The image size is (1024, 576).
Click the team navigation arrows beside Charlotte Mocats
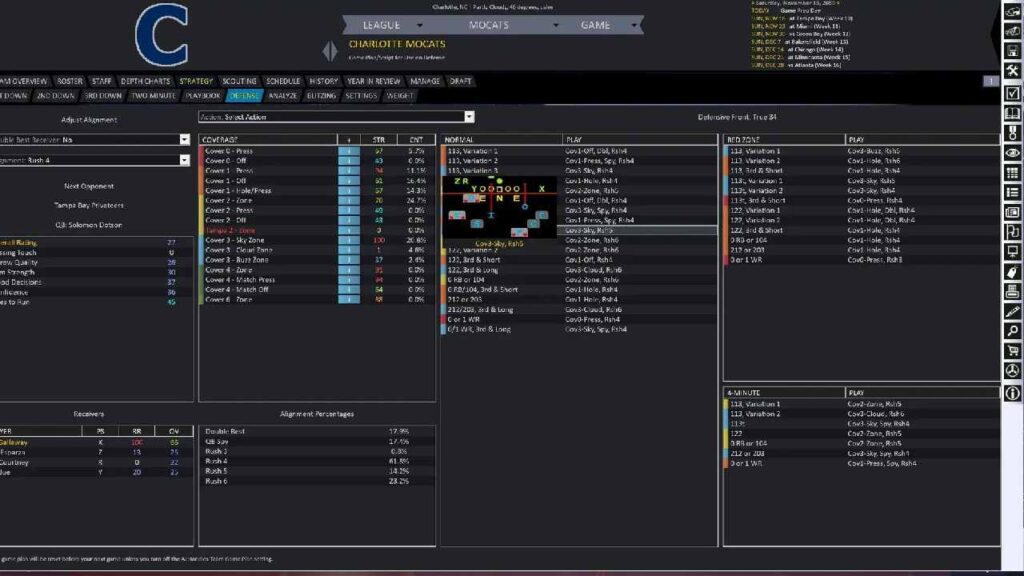(331, 50)
